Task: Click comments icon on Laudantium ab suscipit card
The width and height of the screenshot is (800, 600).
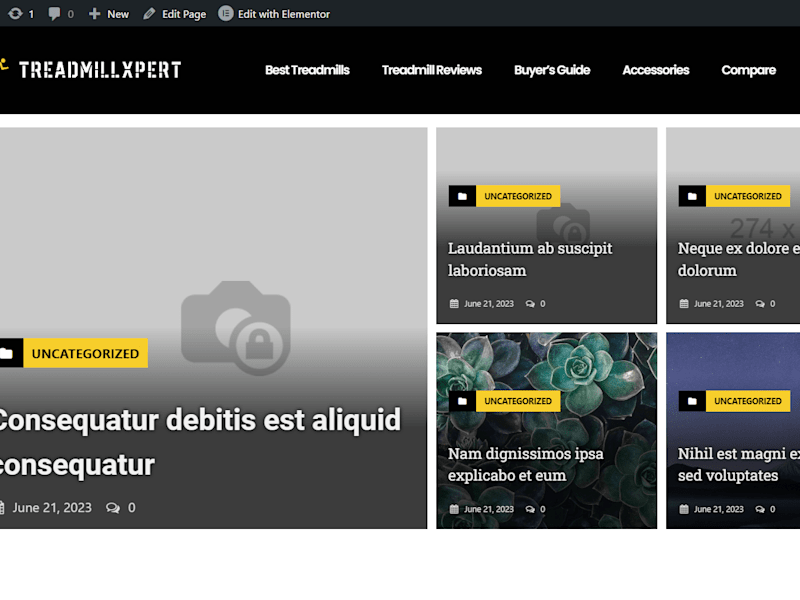Action: [x=531, y=304]
